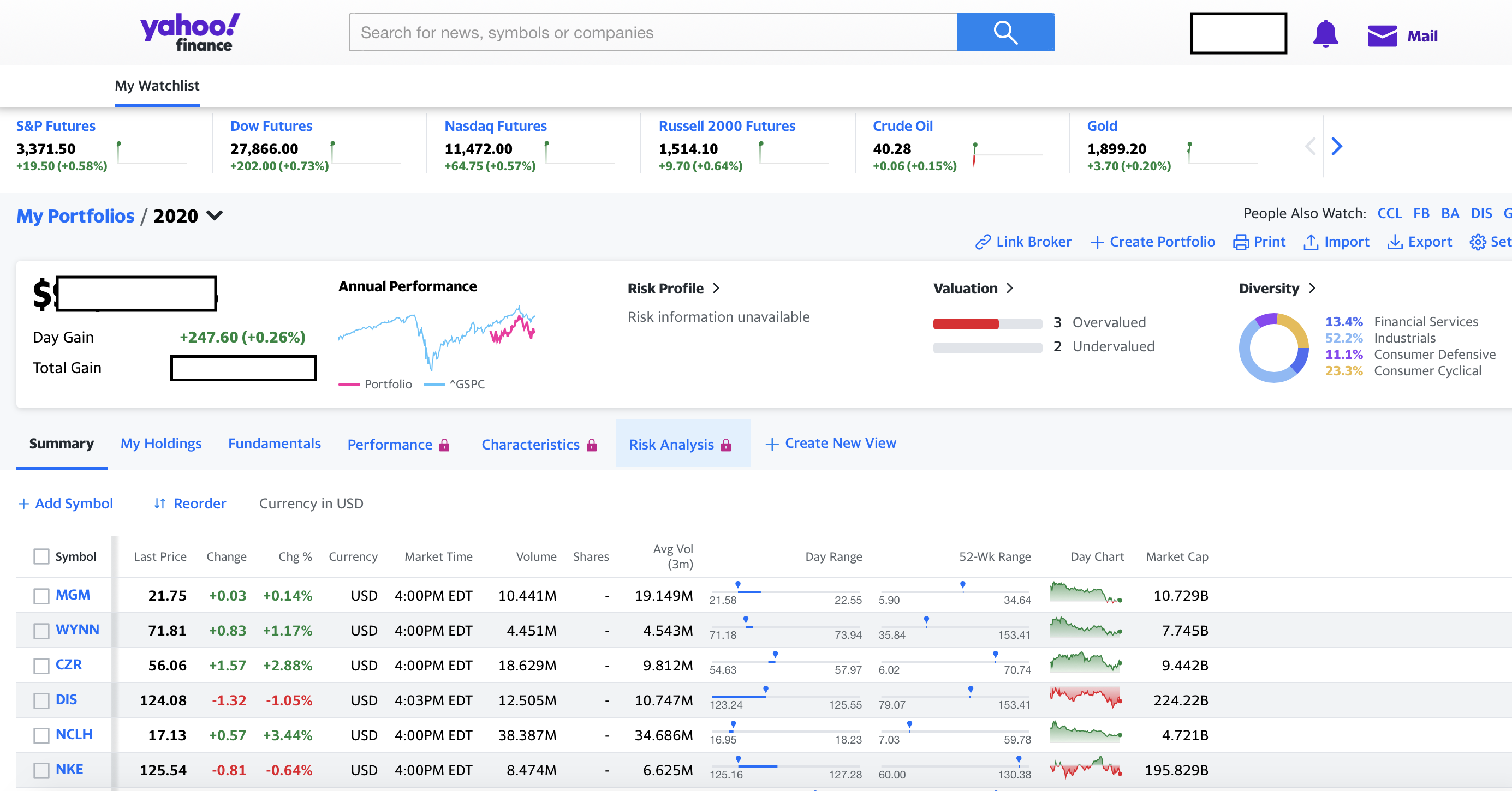Sort by Market Cap column header

click(1177, 556)
